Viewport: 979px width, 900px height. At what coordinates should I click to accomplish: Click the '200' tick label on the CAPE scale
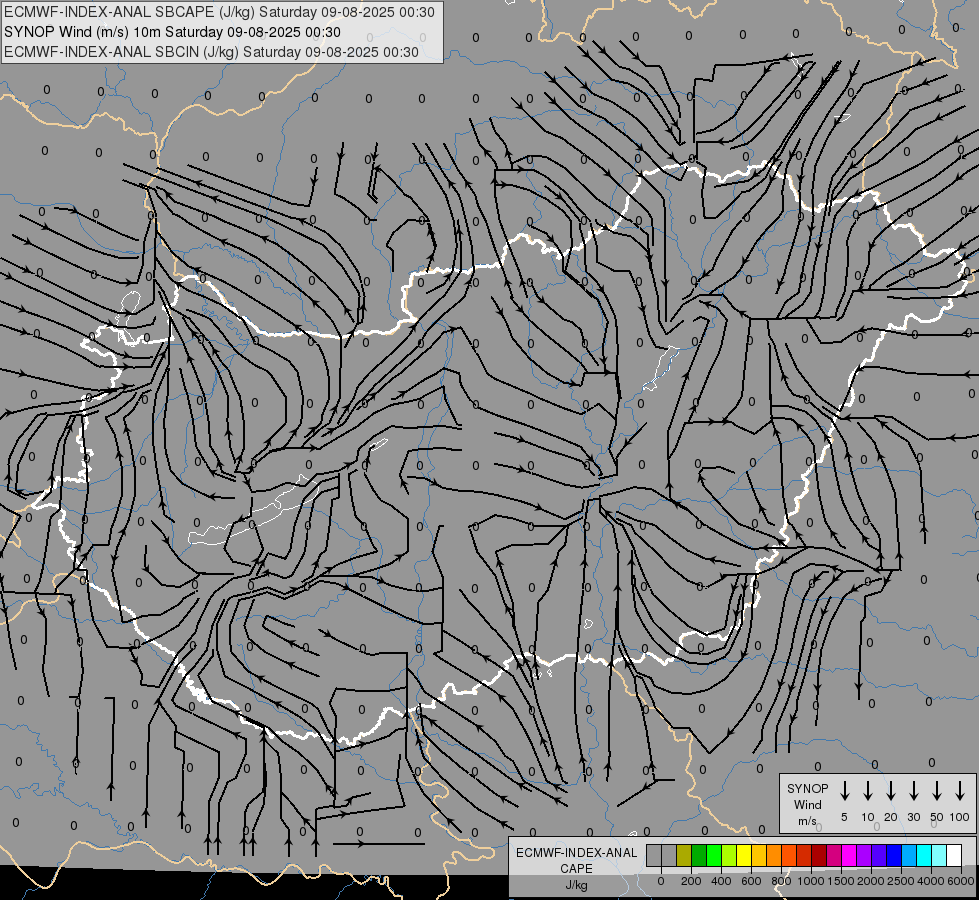pyautogui.click(x=691, y=881)
